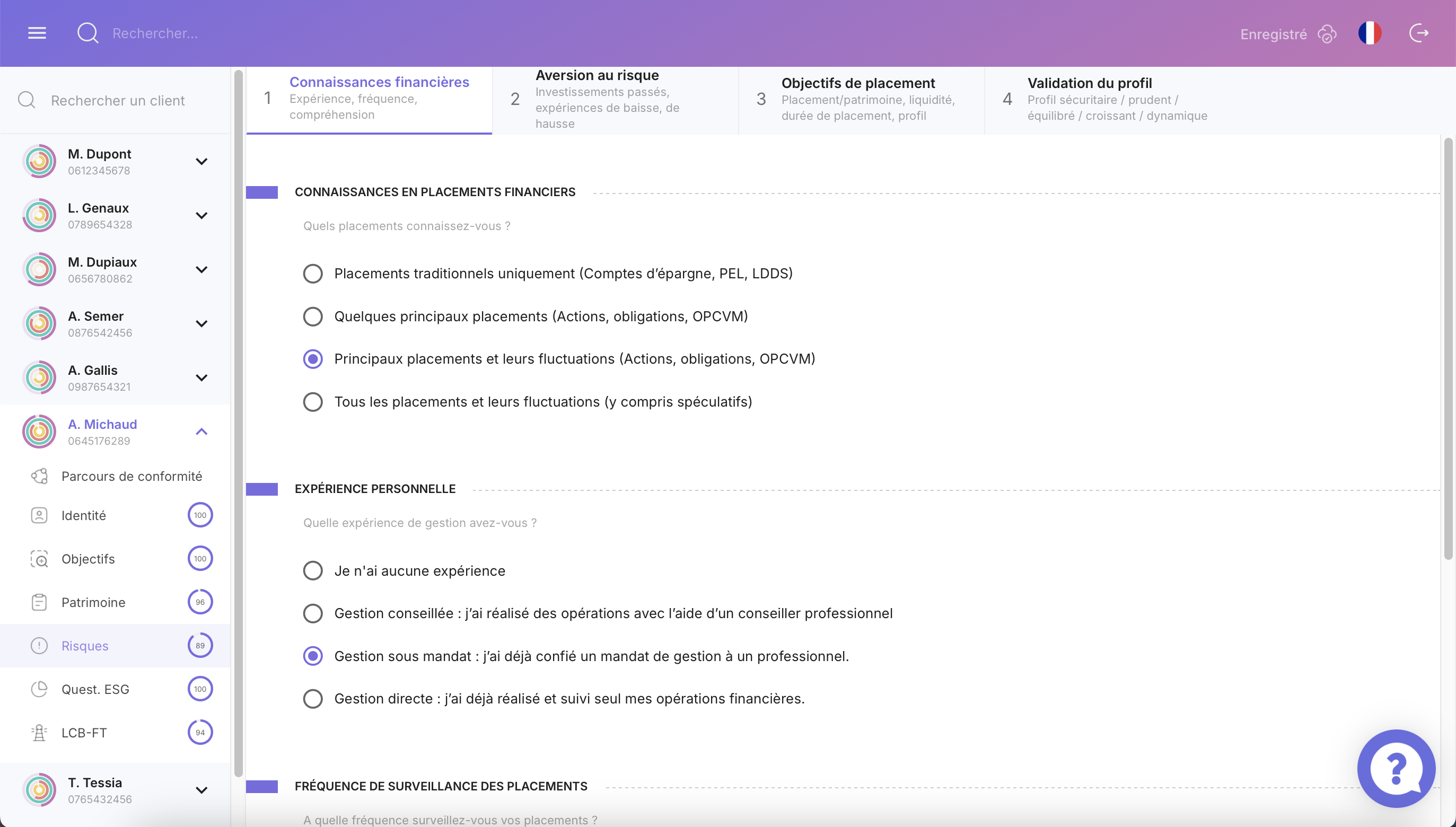This screenshot has height=827, width=1456.
Task: Click the 'Rechercher un client' search field
Action: (x=118, y=101)
